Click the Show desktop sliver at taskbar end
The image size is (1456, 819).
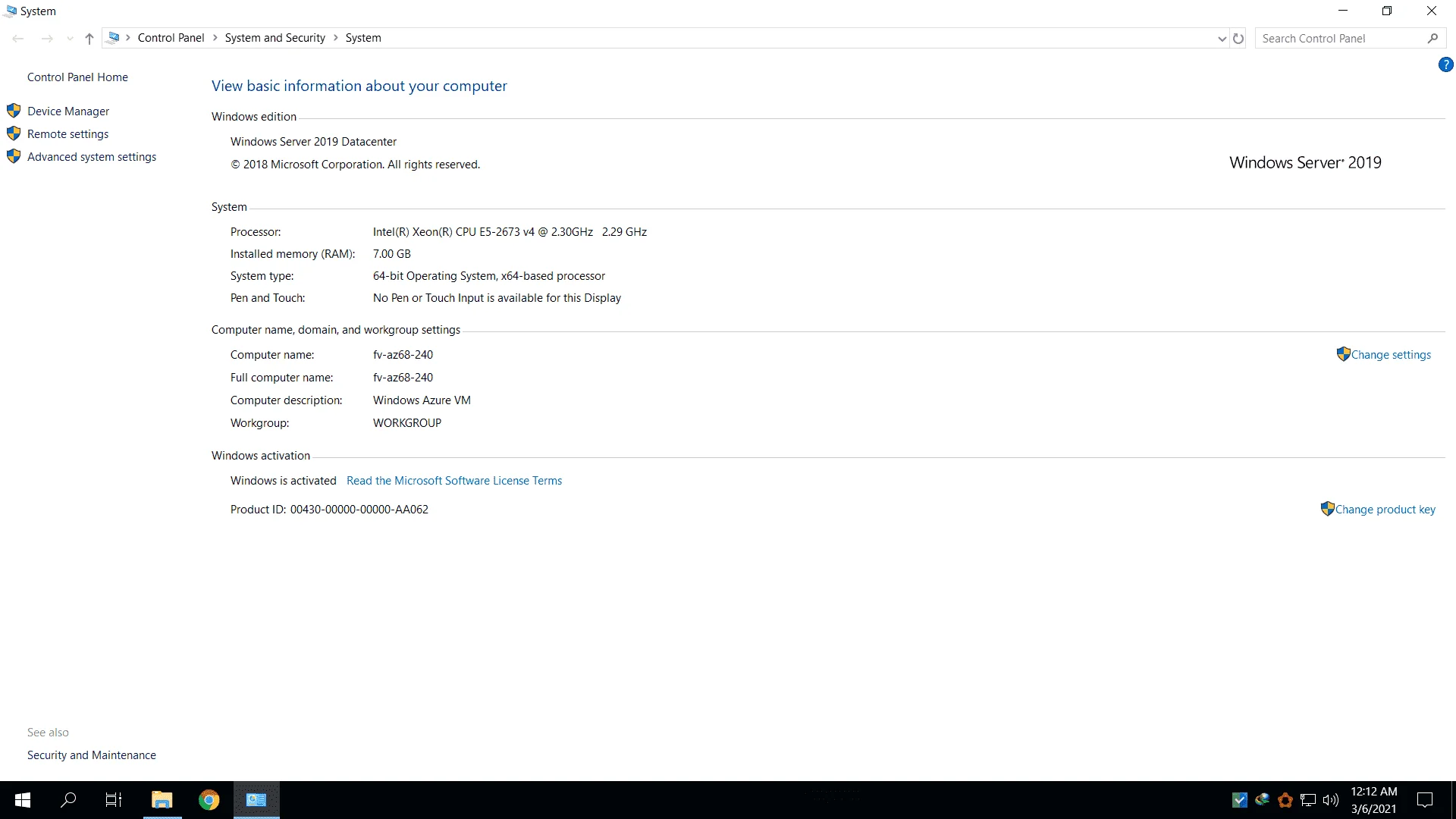1453,800
